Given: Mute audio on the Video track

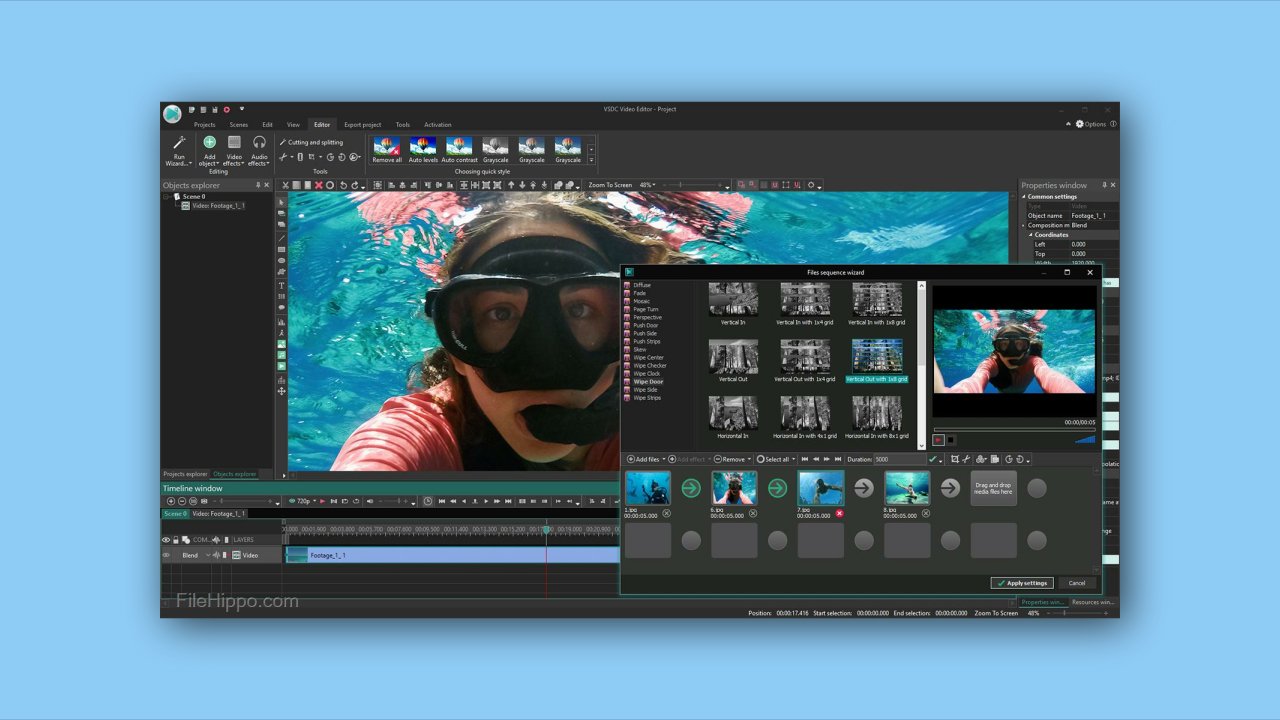Looking at the screenshot, I should (216, 555).
